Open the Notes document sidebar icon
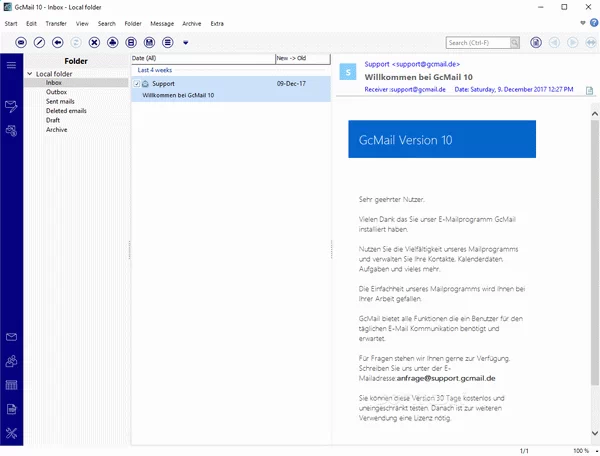600x456 pixels. pos(11,409)
